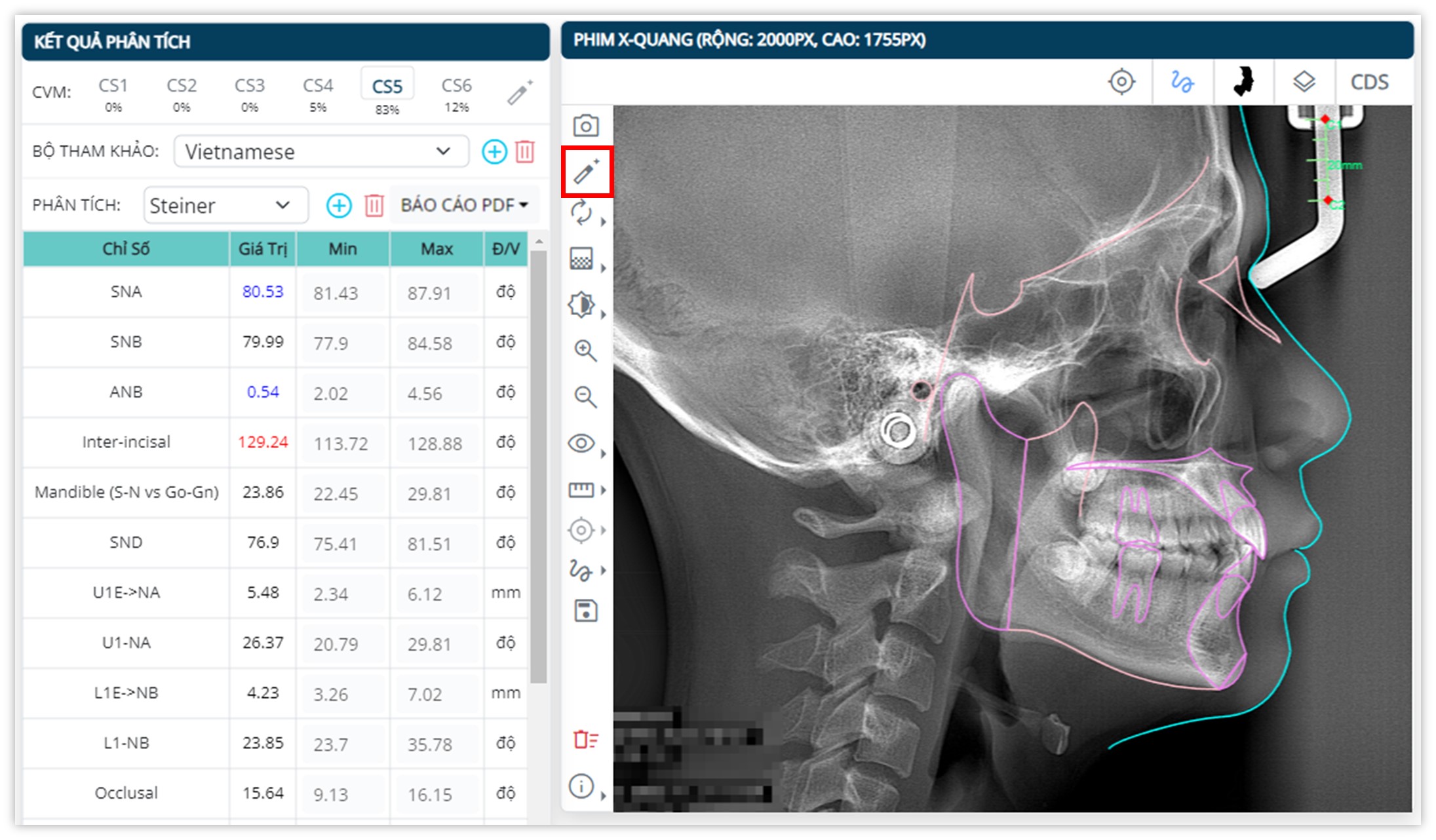Click scrollbar up arrow in results table
The image size is (1436, 840).
tap(539, 242)
